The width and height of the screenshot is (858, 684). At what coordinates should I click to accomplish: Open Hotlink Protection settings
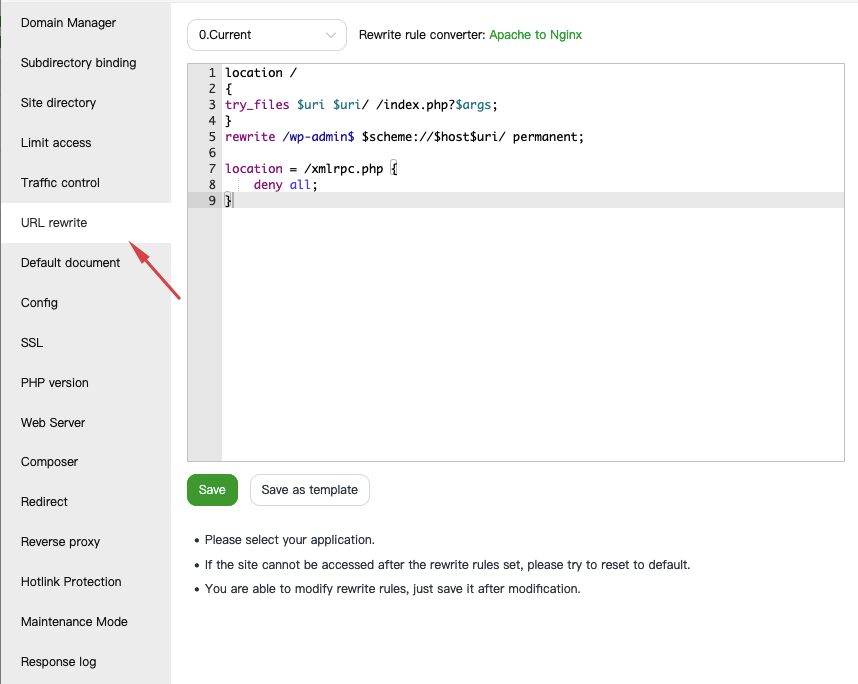[x=71, y=582]
